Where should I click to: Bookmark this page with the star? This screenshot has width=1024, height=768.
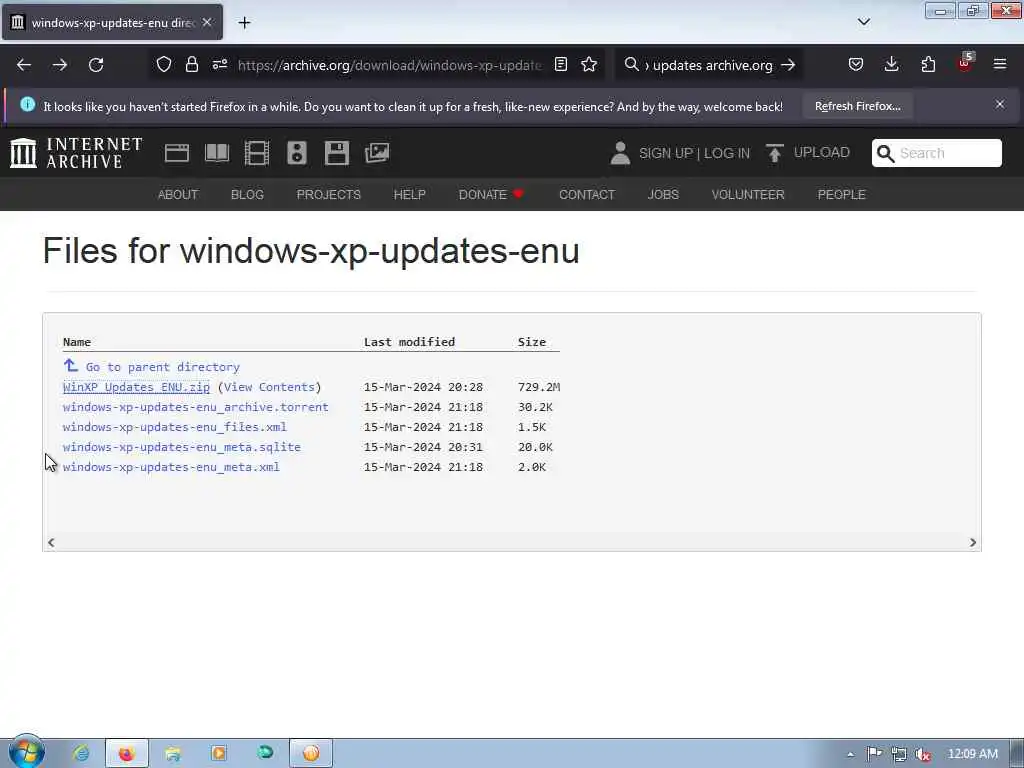click(589, 65)
